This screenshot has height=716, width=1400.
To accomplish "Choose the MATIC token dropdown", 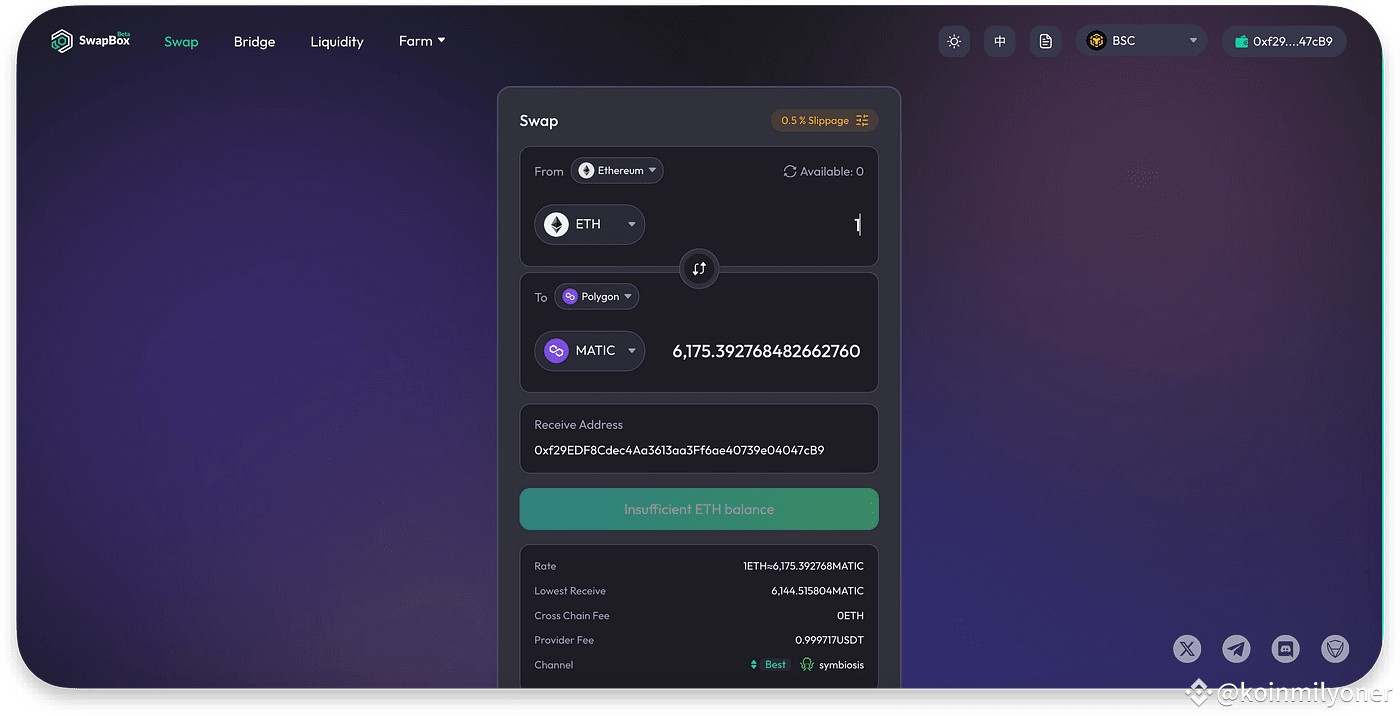I will click(x=590, y=351).
